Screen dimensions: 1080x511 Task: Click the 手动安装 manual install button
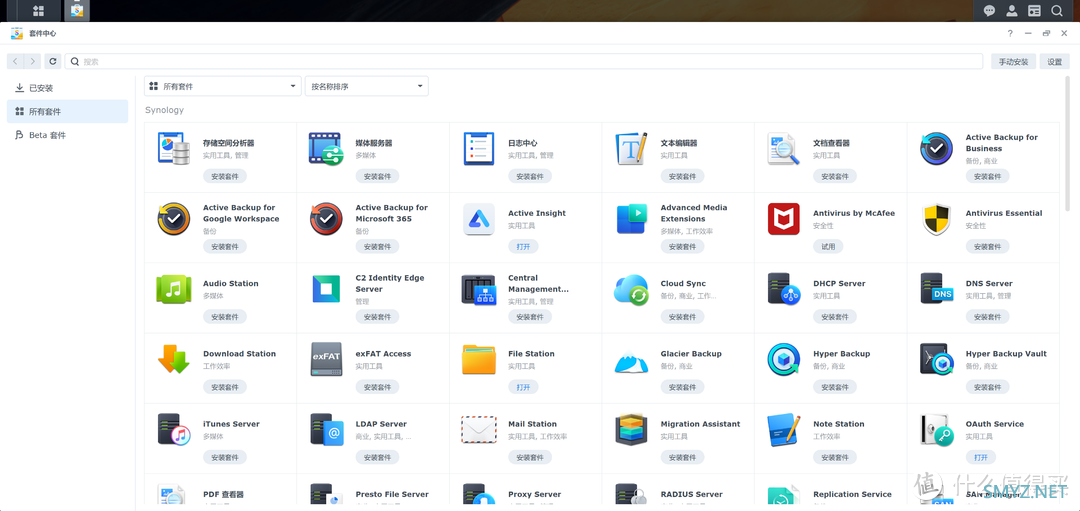[x=1013, y=61]
